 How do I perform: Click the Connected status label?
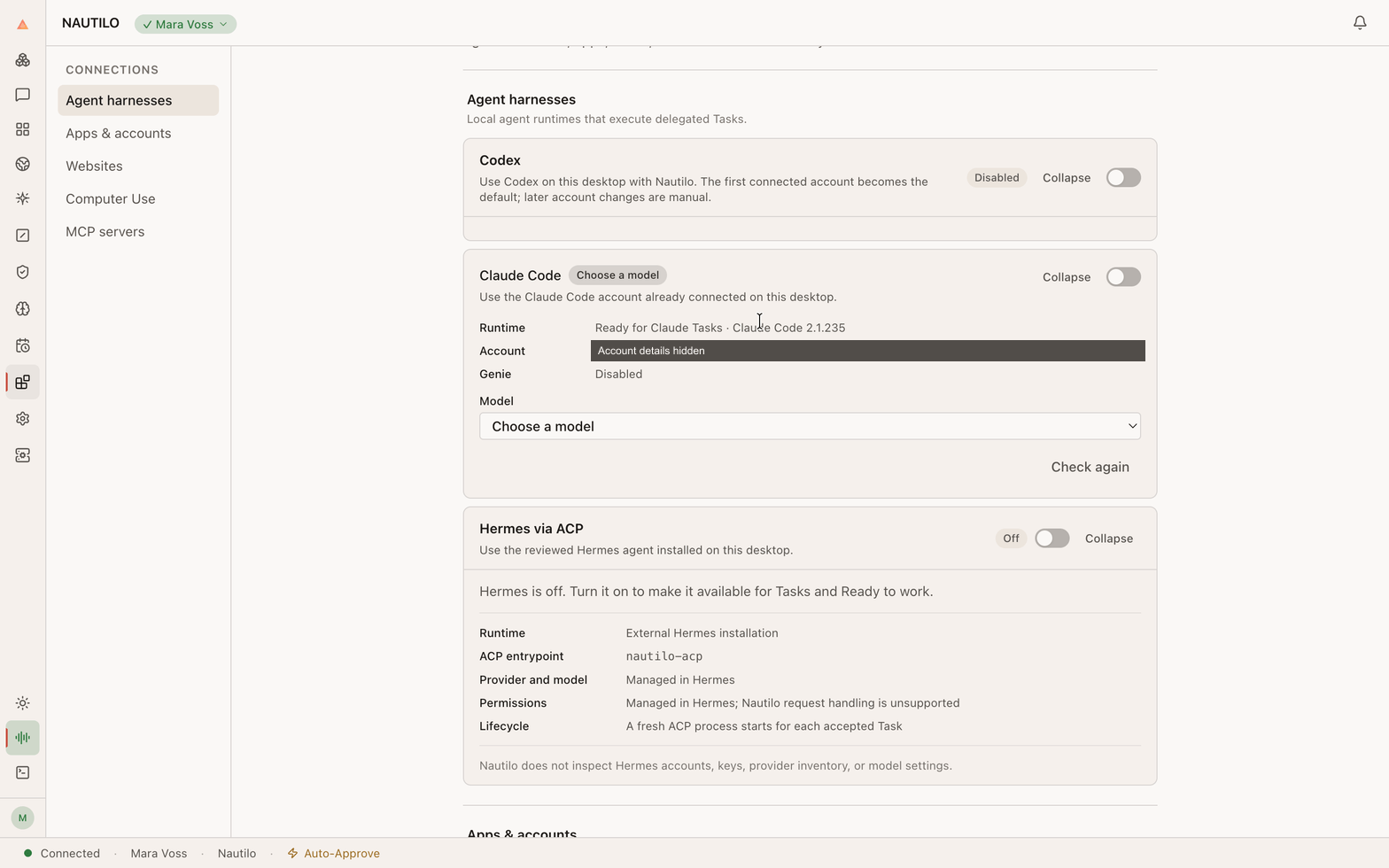coord(70,854)
